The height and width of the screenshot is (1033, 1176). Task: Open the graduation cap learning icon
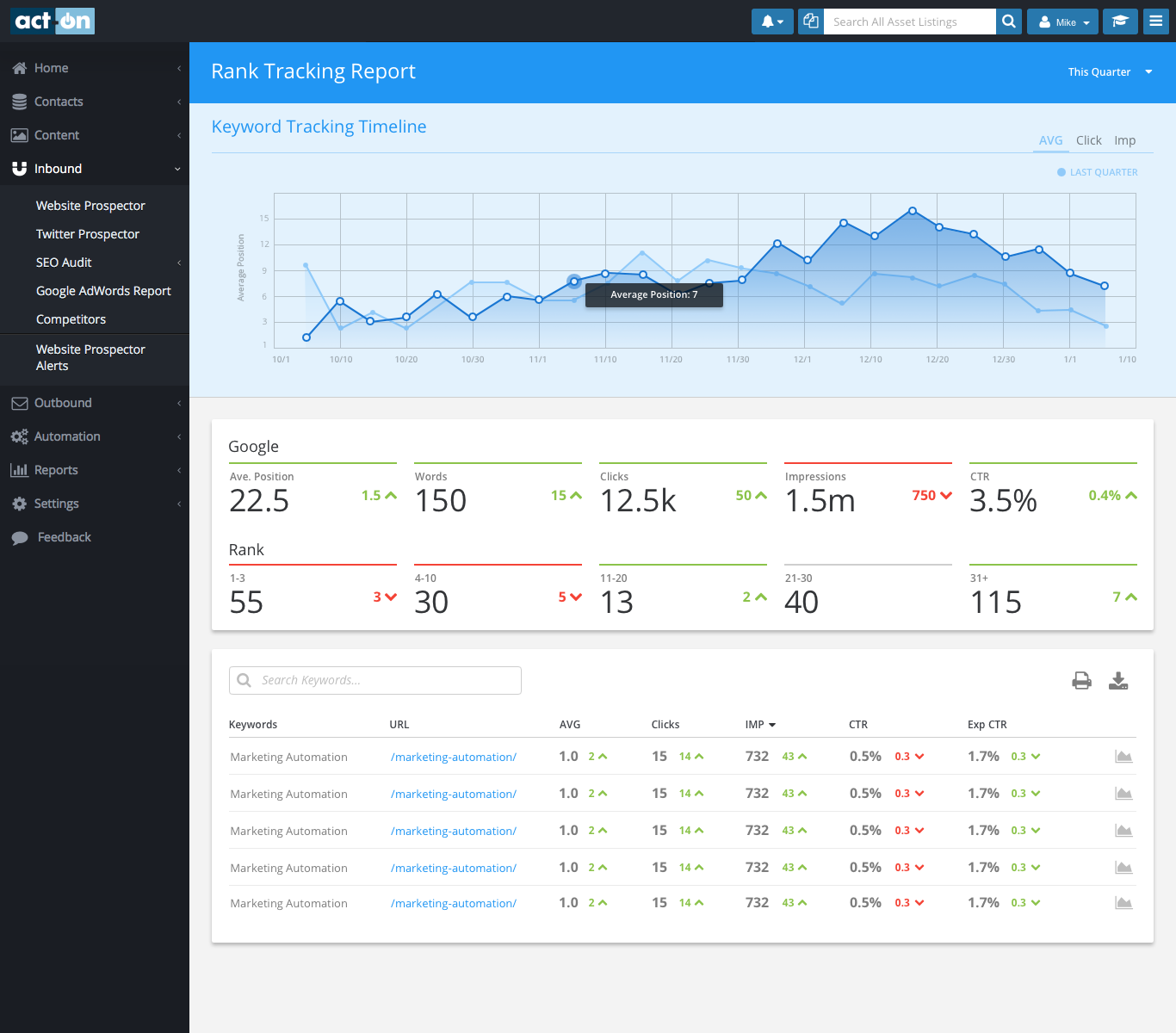click(x=1120, y=22)
